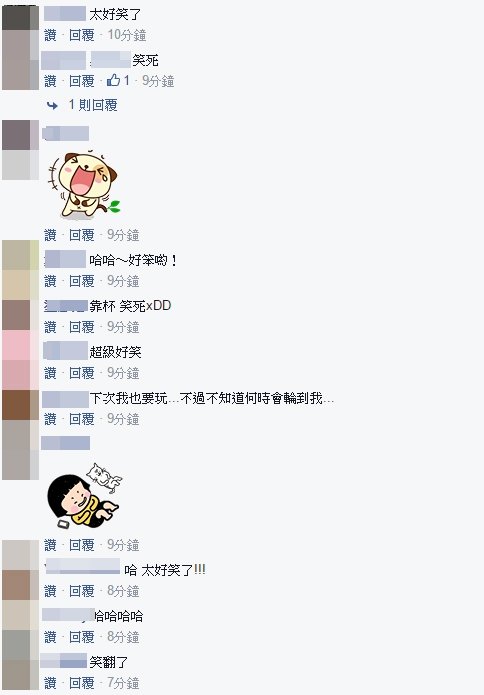This screenshot has width=484, height=695.
Task: Reply to the 靠杯 笑死xDD comment
Action: coord(82,327)
